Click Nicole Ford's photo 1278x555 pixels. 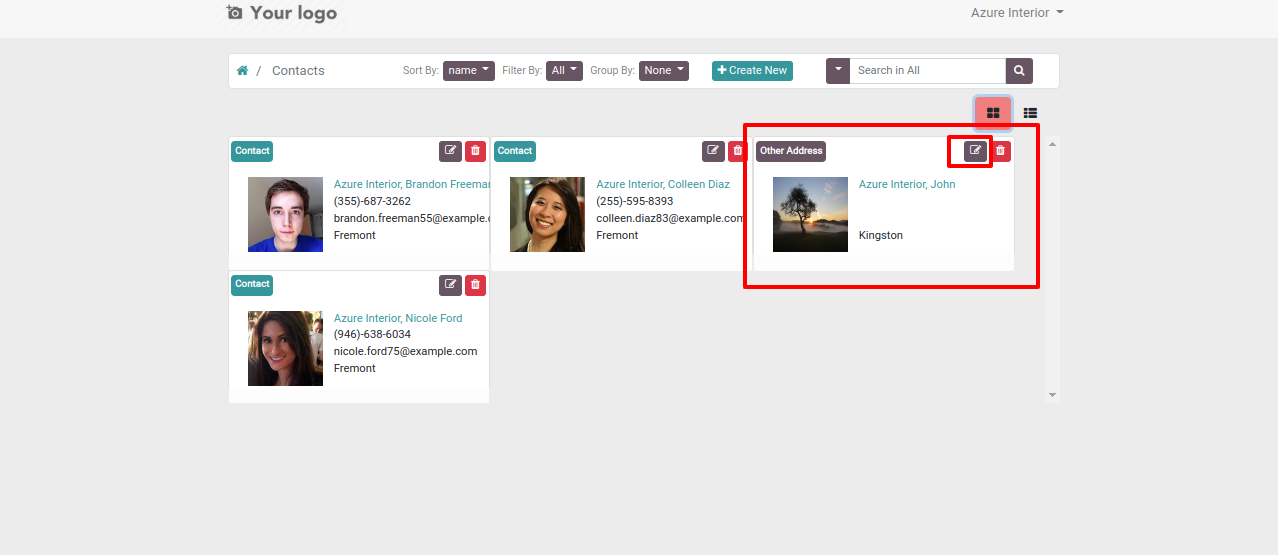point(285,348)
